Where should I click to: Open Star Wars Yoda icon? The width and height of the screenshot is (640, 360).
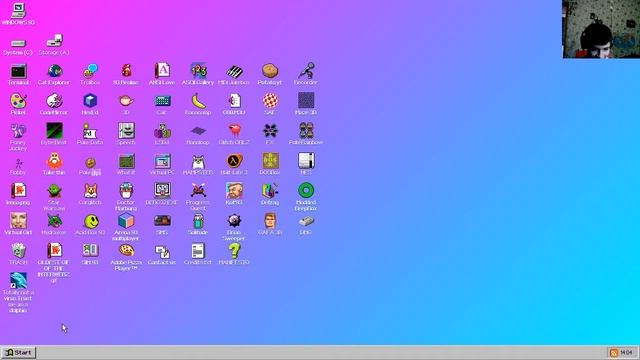[x=54, y=191]
